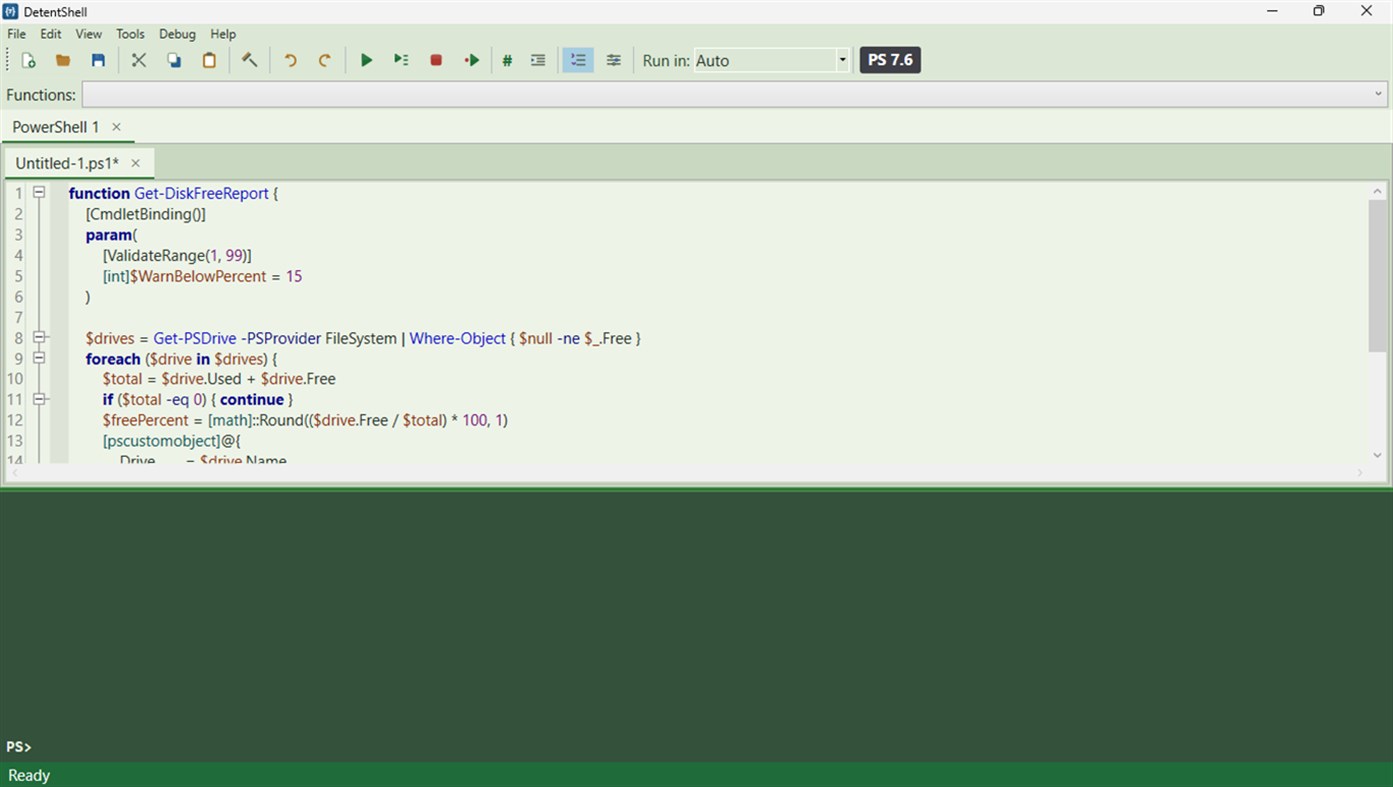Create a new script file

(28, 60)
